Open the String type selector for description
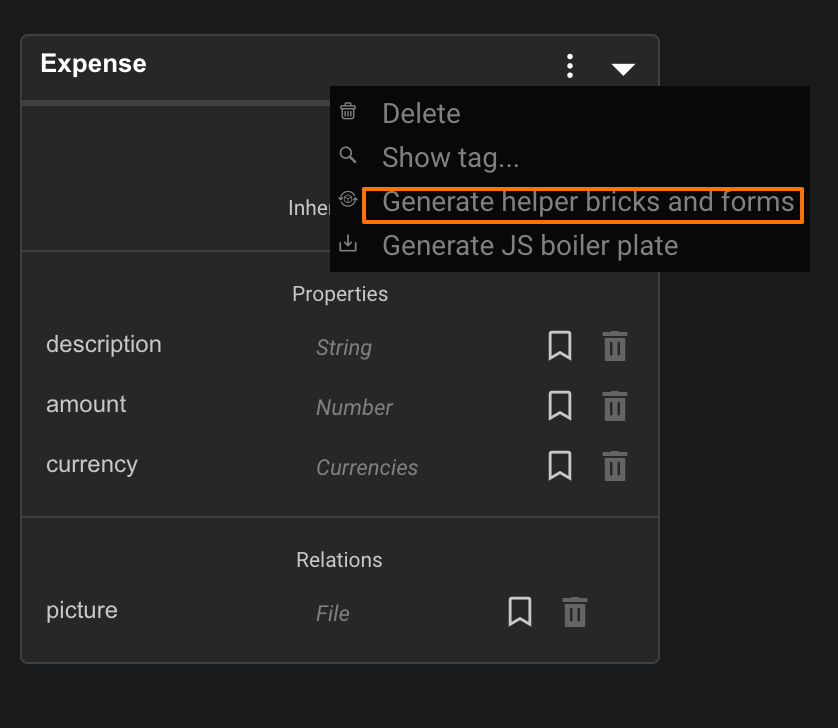 tap(343, 348)
